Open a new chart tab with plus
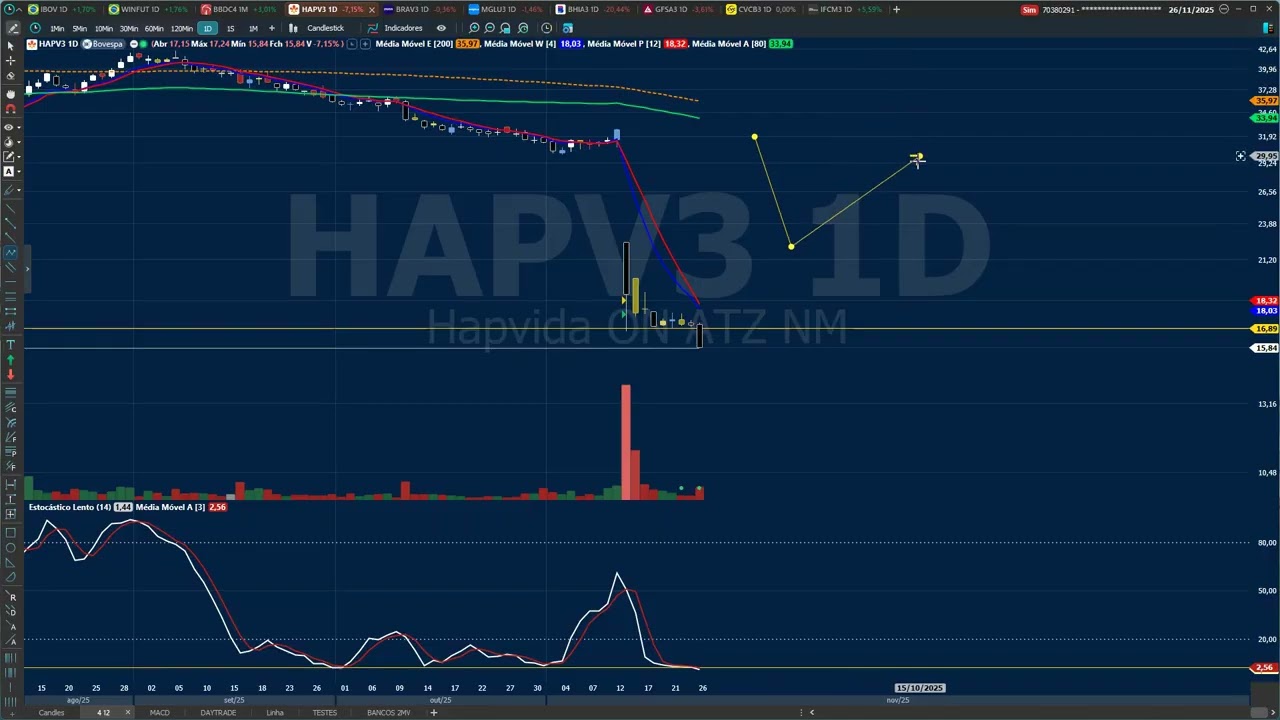The width and height of the screenshot is (1280, 720). tap(896, 9)
